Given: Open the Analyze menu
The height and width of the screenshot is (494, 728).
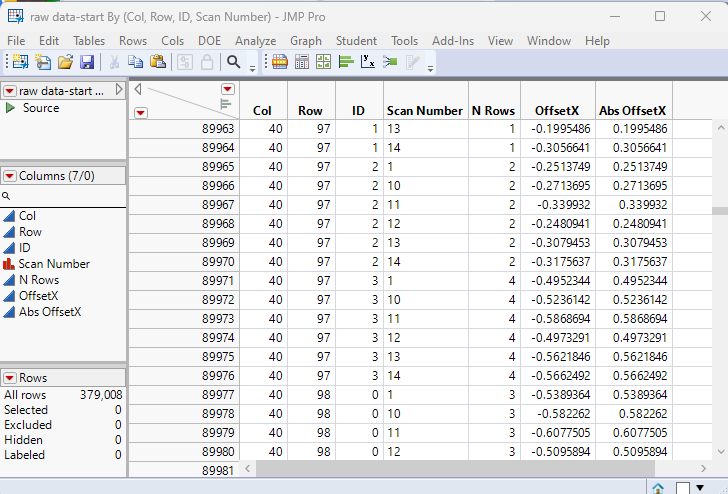Looking at the screenshot, I should (255, 41).
